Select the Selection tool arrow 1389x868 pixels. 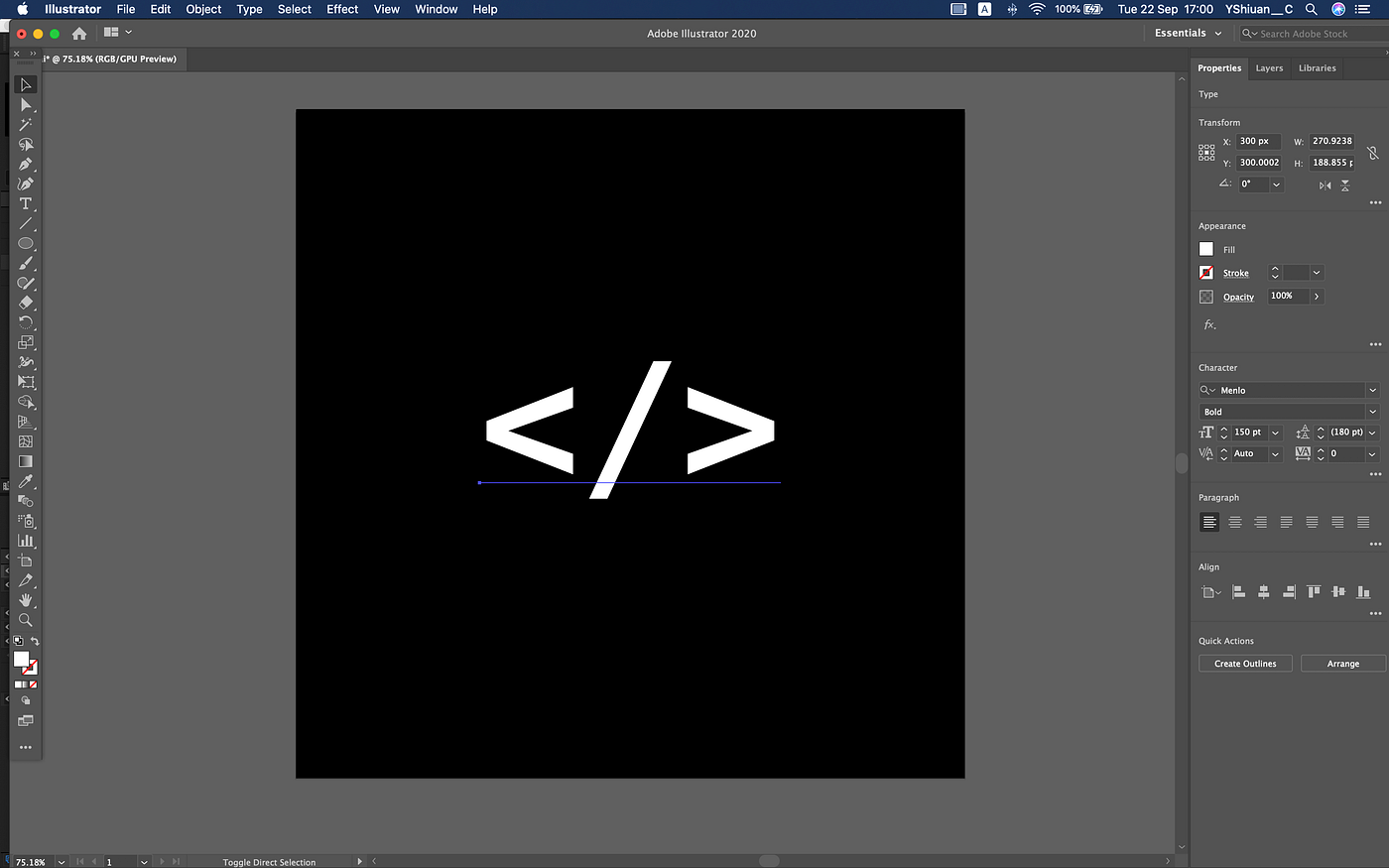click(26, 85)
